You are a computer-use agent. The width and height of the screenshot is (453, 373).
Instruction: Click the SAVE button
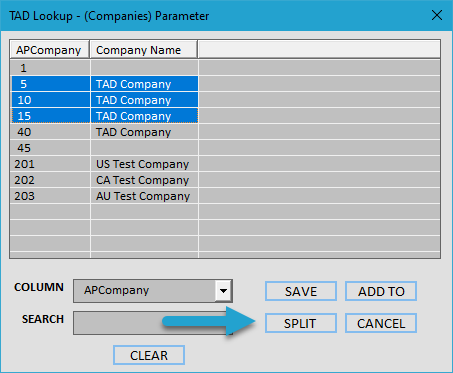(301, 291)
